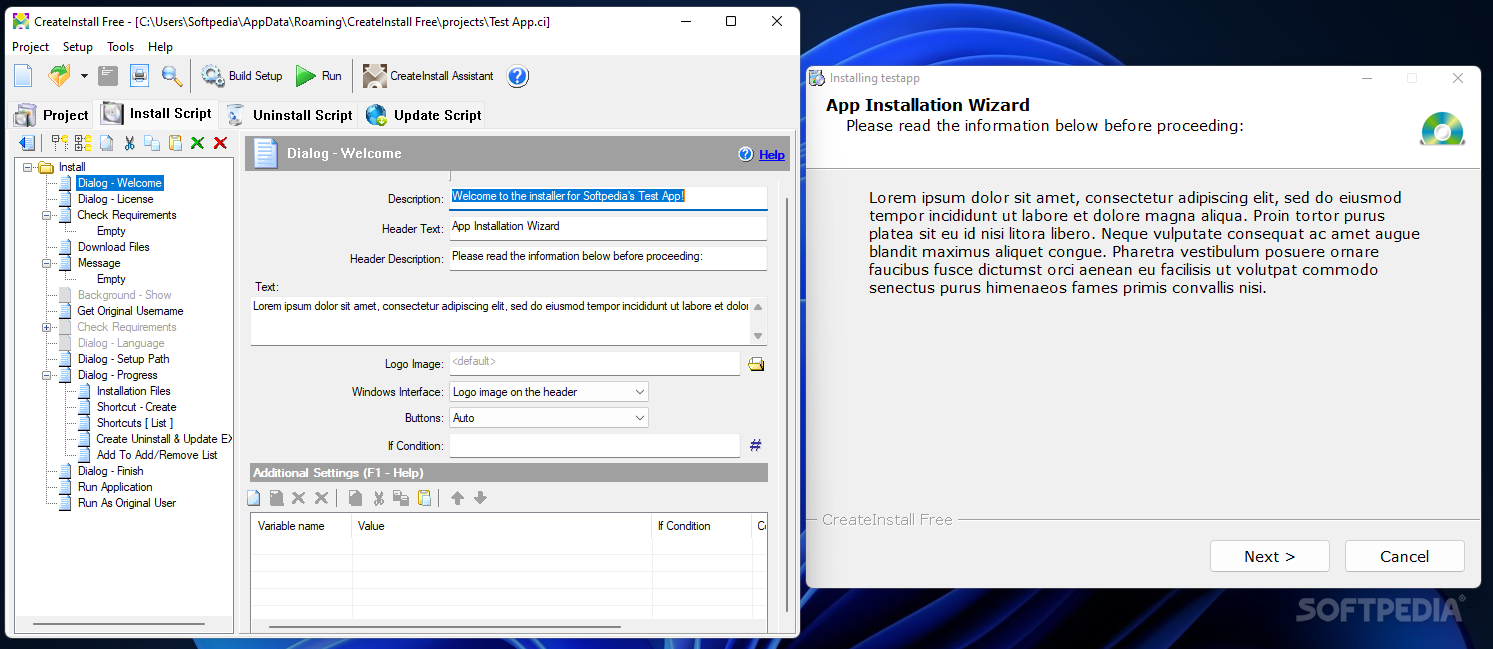Select Get Original Username command

coord(130,311)
